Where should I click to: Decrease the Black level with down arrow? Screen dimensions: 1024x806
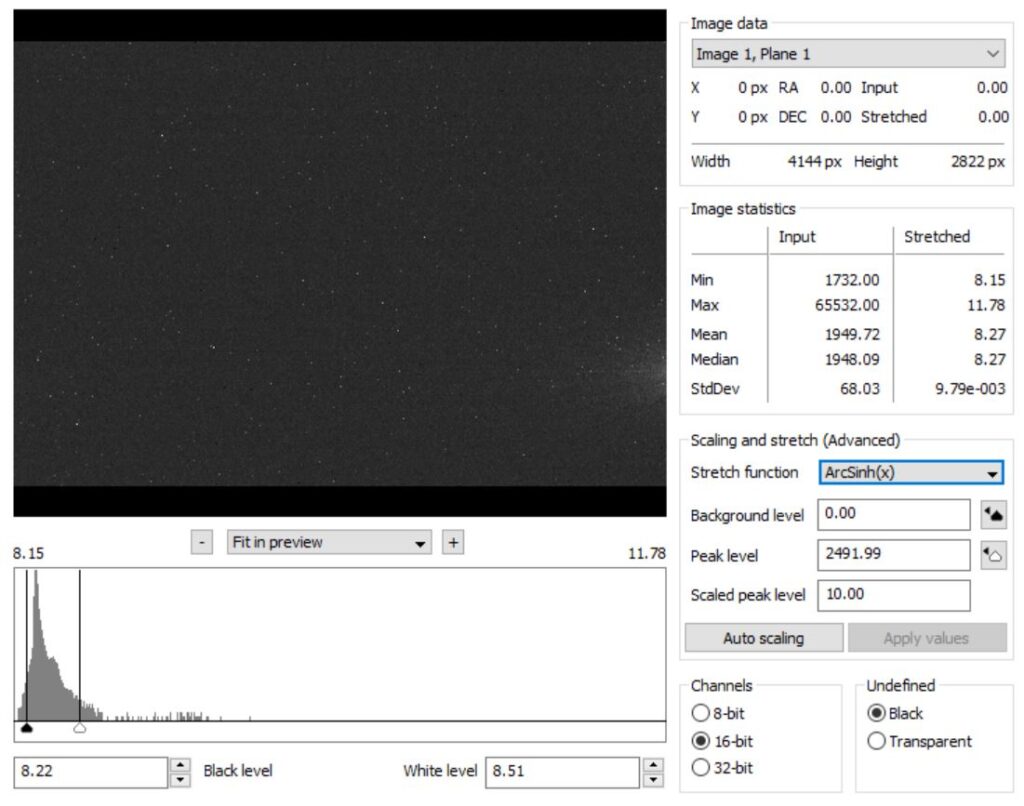[180, 780]
